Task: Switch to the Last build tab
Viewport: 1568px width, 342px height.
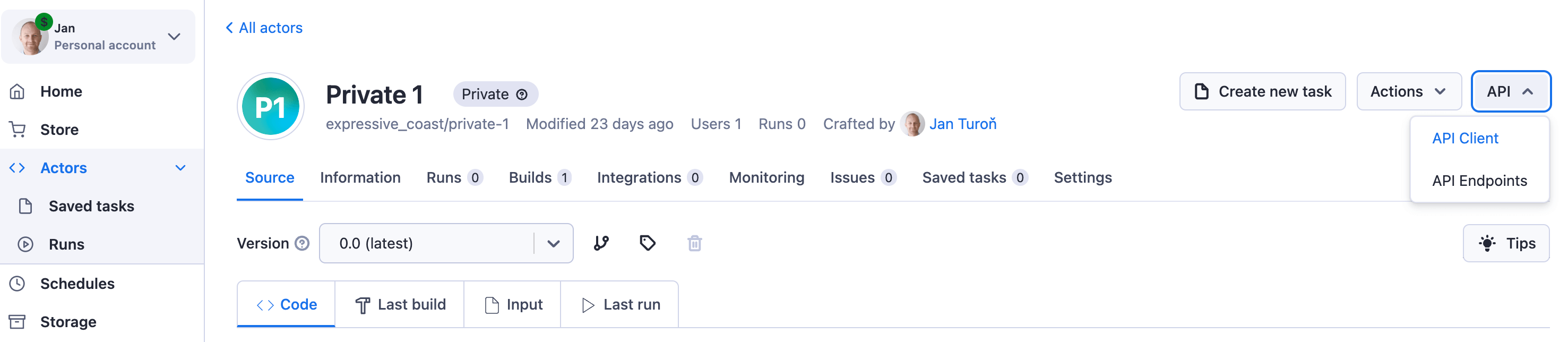Action: 400,304
